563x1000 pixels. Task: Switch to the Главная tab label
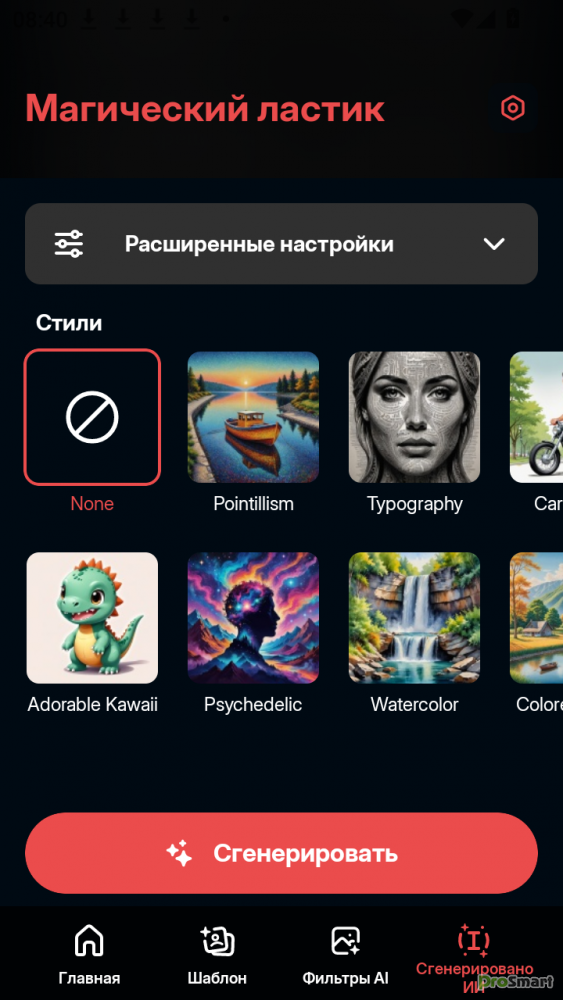89,978
